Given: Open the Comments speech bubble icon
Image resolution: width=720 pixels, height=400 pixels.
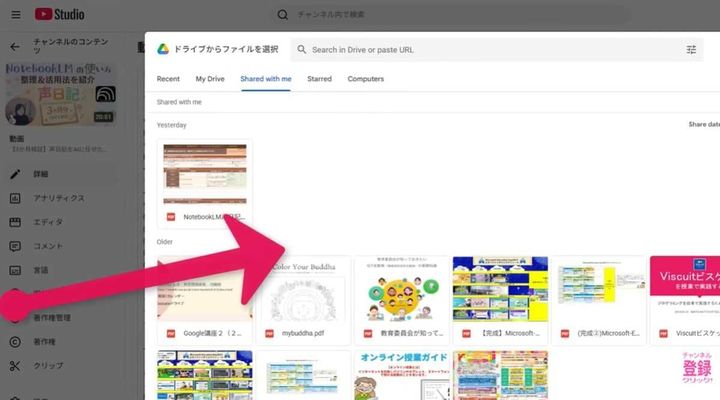Looking at the screenshot, I should [15, 246].
